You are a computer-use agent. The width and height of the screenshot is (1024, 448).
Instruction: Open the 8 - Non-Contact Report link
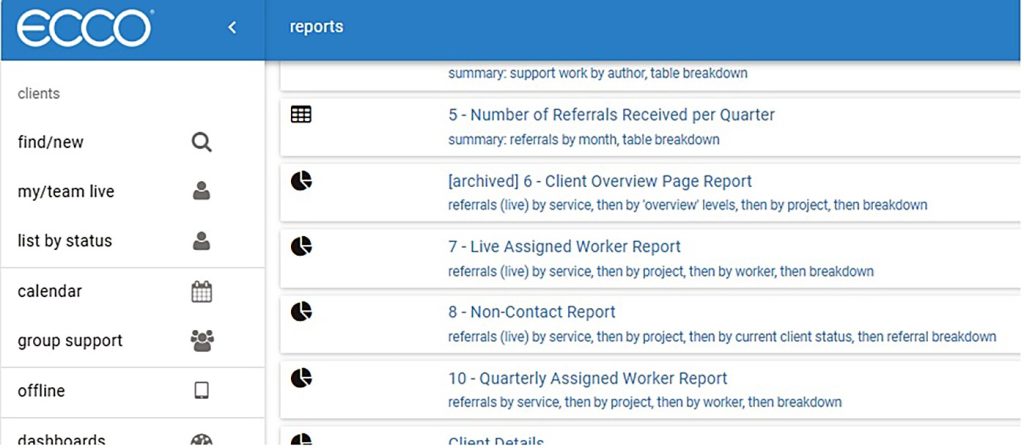point(531,312)
